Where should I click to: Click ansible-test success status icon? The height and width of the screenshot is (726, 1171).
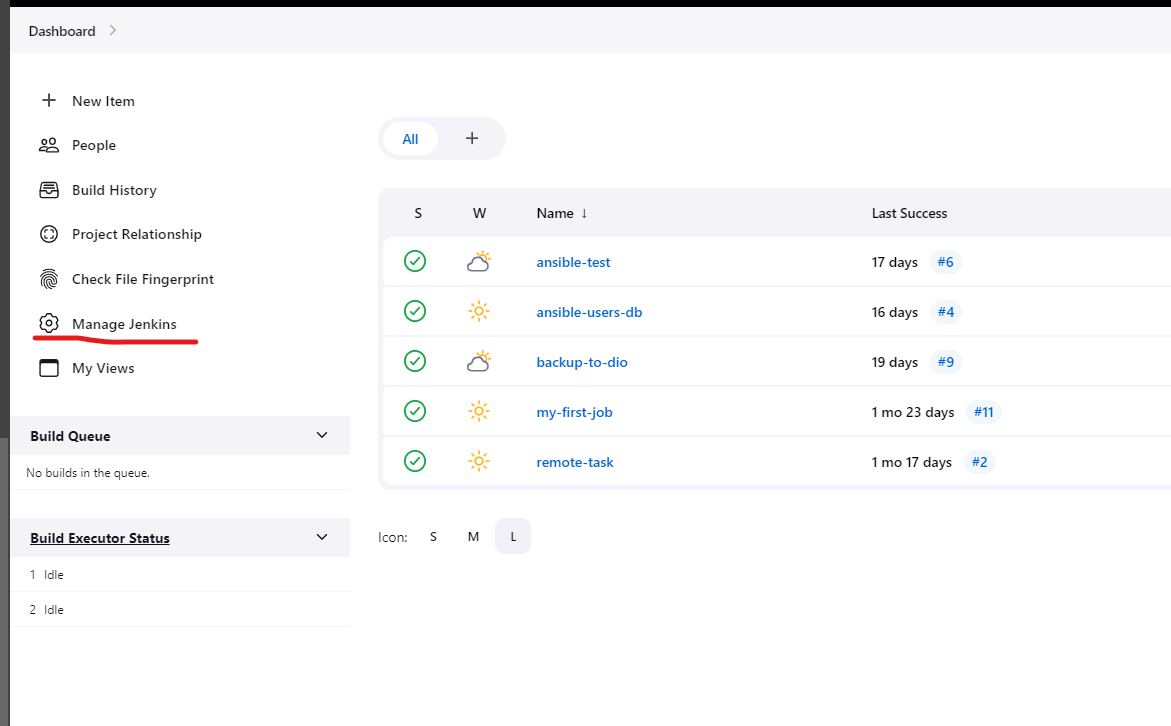[415, 261]
